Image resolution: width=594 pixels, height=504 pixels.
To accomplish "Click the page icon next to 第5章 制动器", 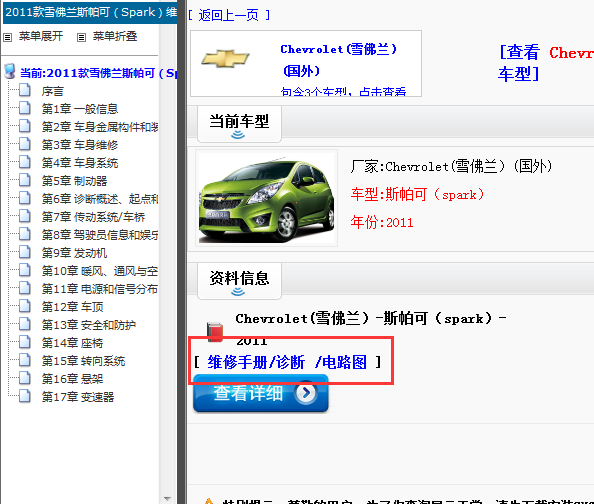I will (25, 180).
